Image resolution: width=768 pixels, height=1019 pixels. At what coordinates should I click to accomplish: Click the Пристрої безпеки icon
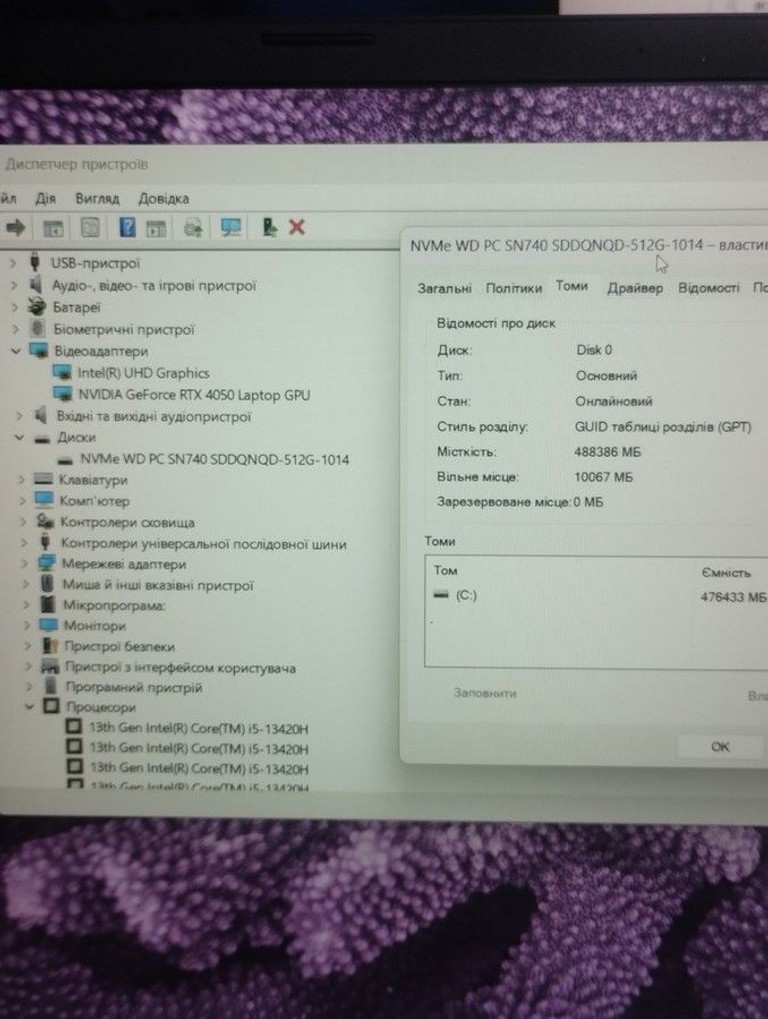click(x=50, y=646)
